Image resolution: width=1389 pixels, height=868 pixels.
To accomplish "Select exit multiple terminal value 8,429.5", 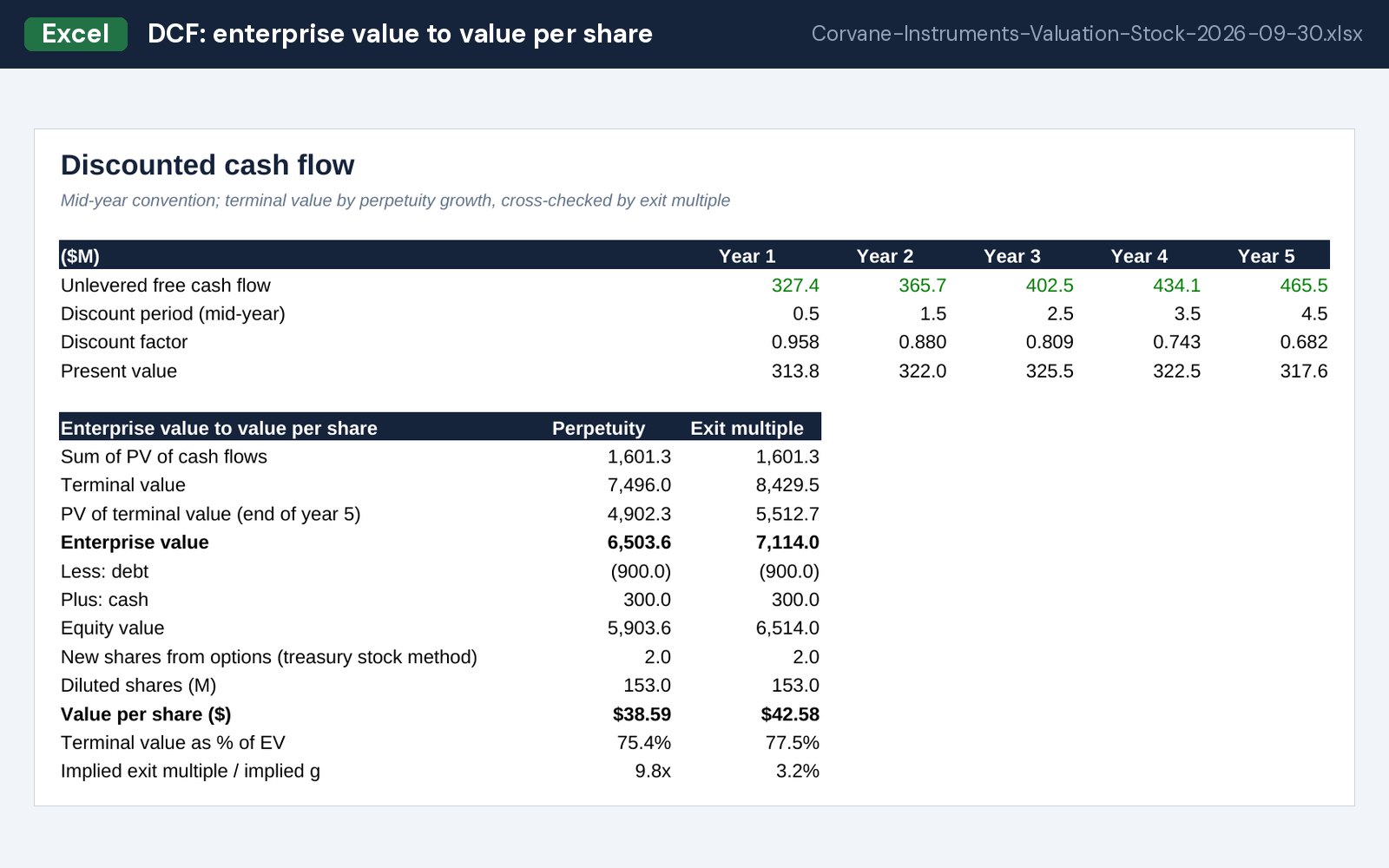I will (x=787, y=485).
